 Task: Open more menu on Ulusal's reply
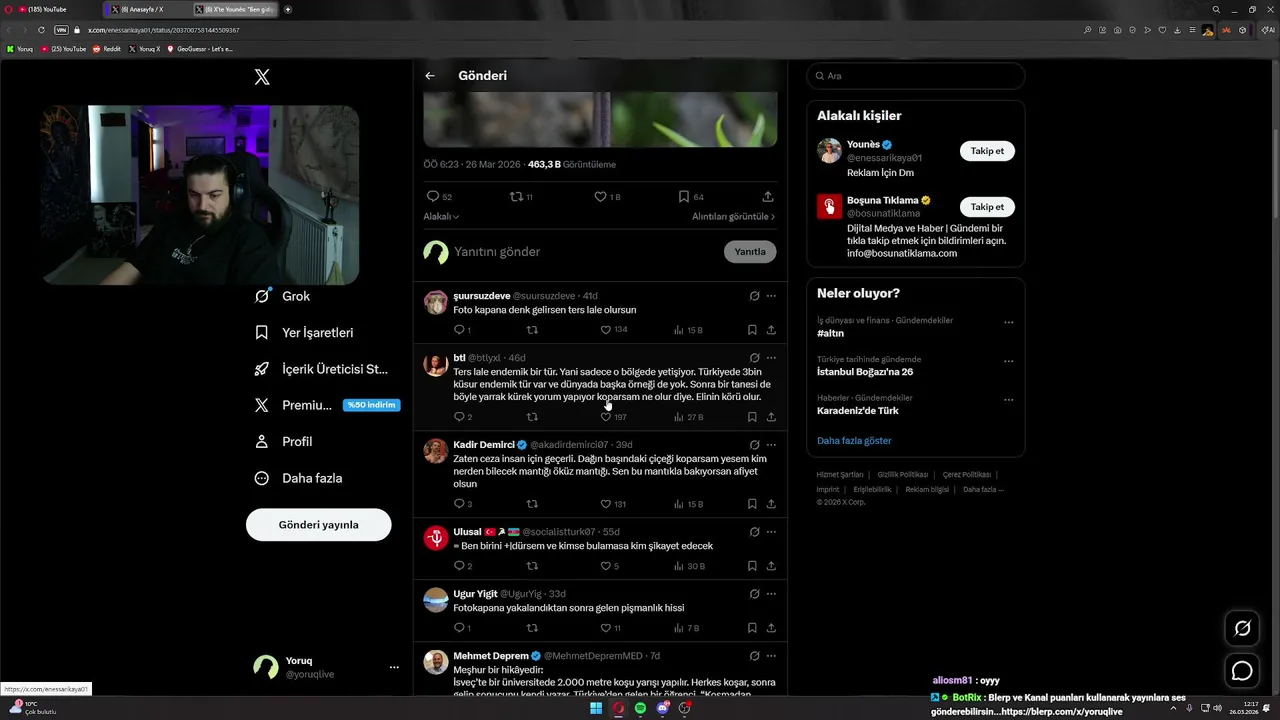tap(771, 532)
